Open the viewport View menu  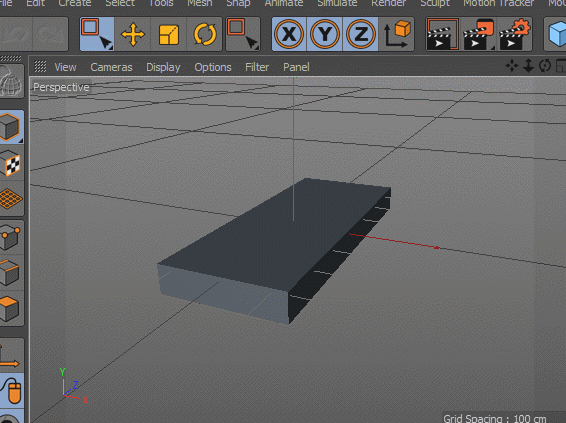pyautogui.click(x=65, y=67)
